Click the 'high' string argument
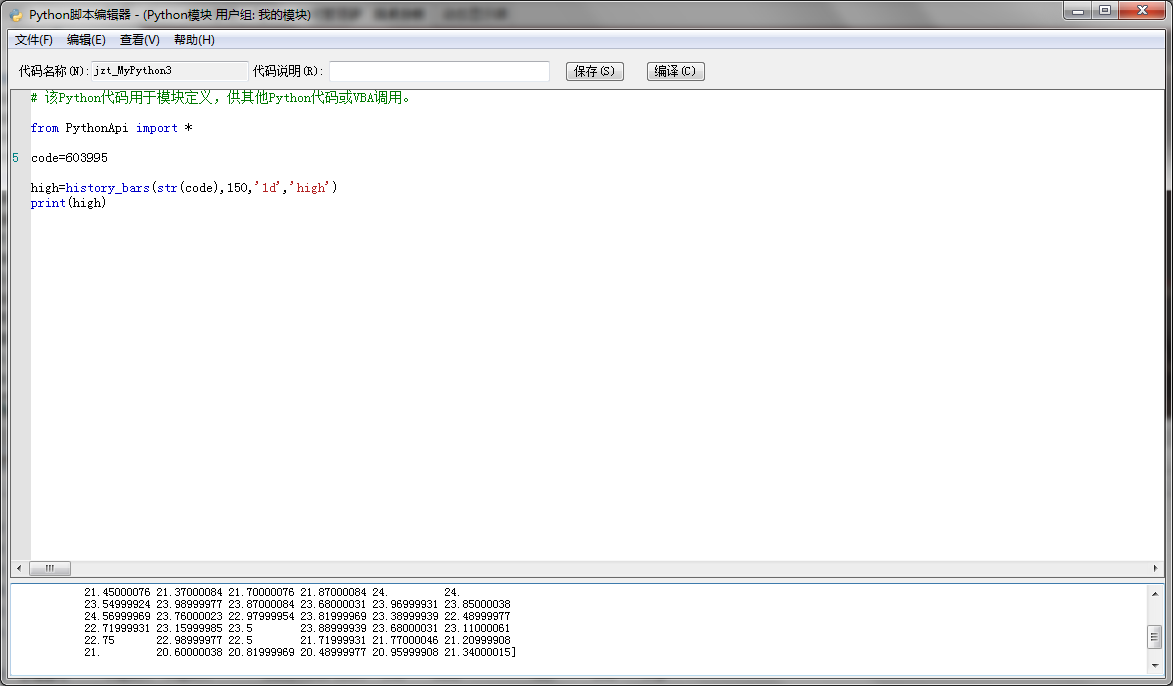 (310, 188)
